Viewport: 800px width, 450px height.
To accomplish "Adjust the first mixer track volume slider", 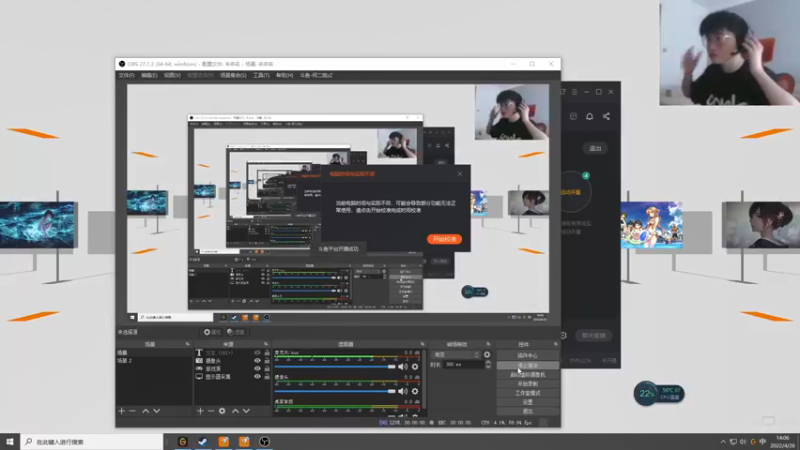I will click(x=335, y=366).
